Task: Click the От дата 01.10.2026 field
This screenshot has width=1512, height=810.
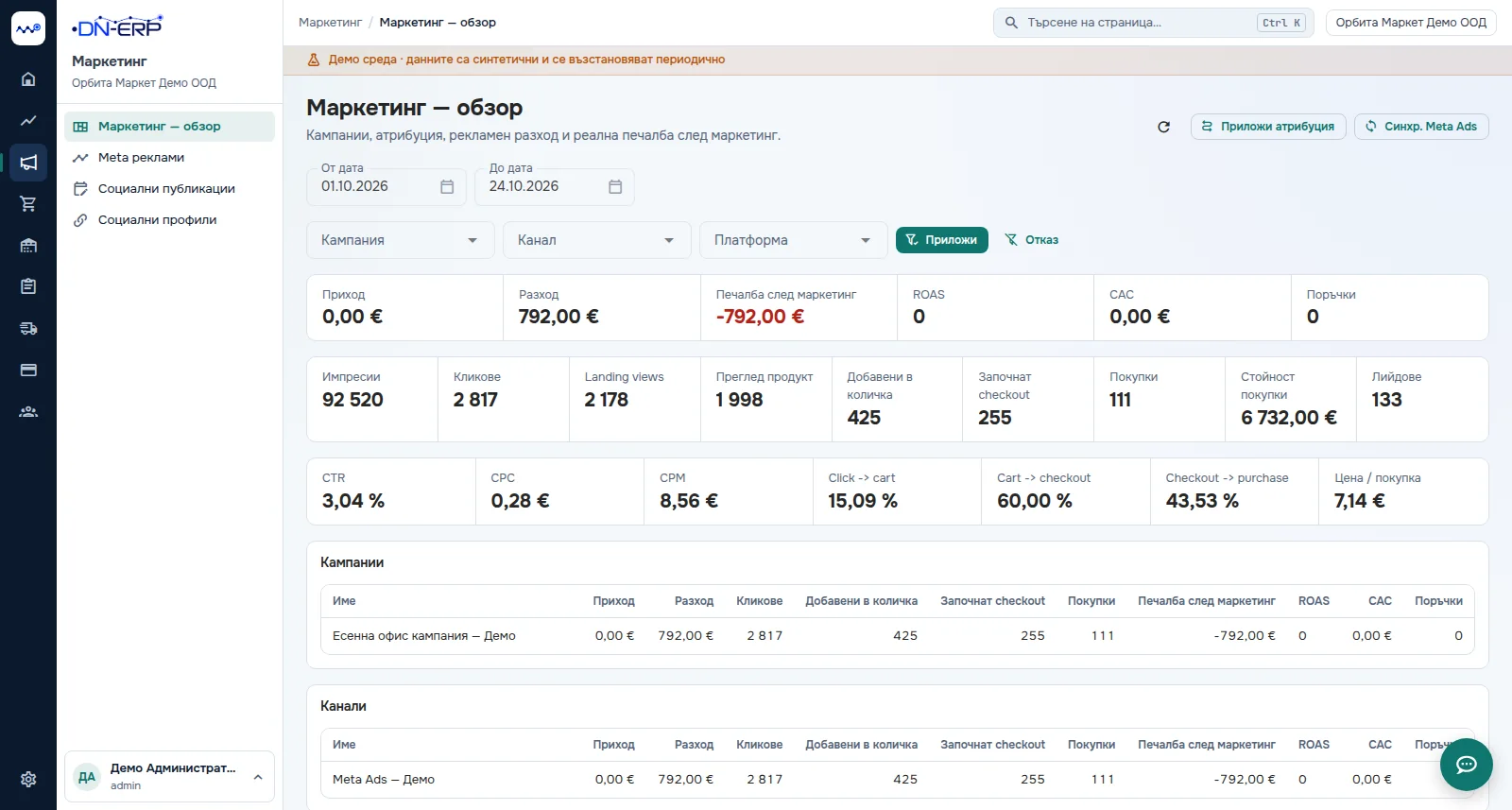Action: coord(387,187)
